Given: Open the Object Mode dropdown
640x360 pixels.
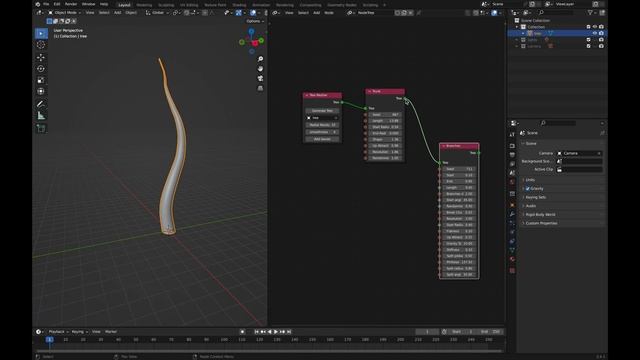Looking at the screenshot, I should click(x=64, y=13).
